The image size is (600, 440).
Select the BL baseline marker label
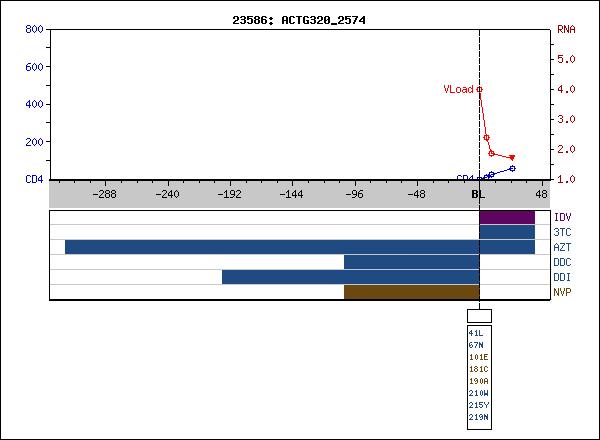click(478, 196)
